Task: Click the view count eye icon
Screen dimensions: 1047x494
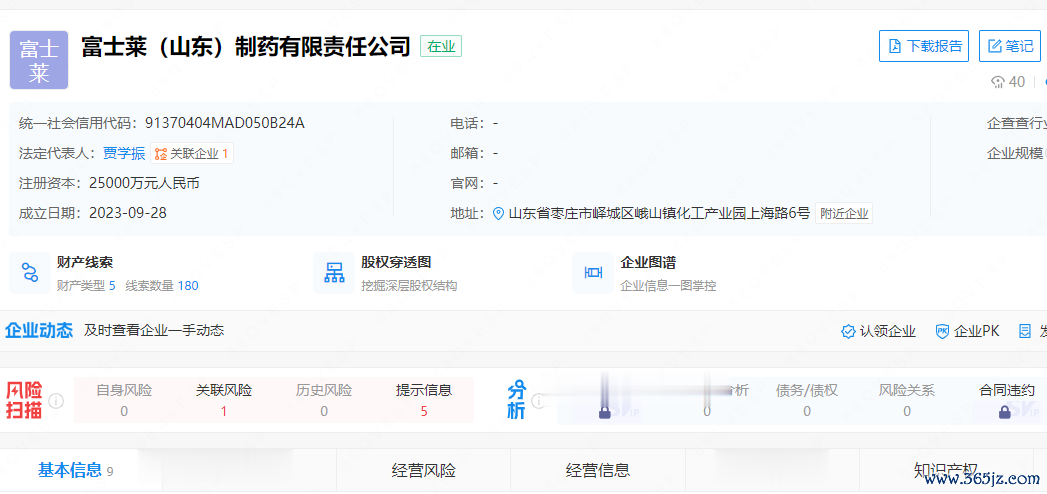Action: pyautogui.click(x=998, y=82)
